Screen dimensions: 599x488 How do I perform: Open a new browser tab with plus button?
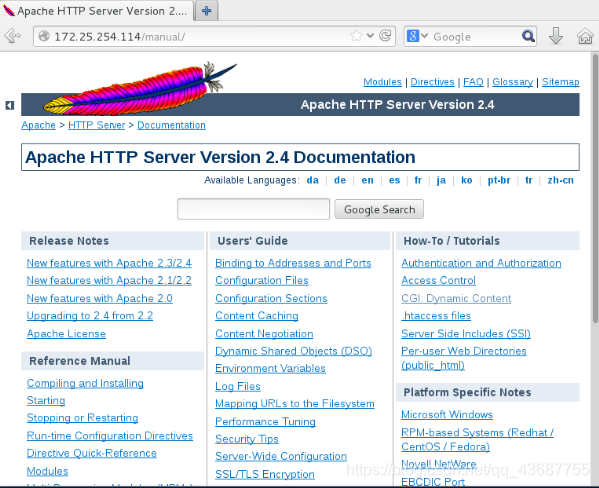pos(206,11)
